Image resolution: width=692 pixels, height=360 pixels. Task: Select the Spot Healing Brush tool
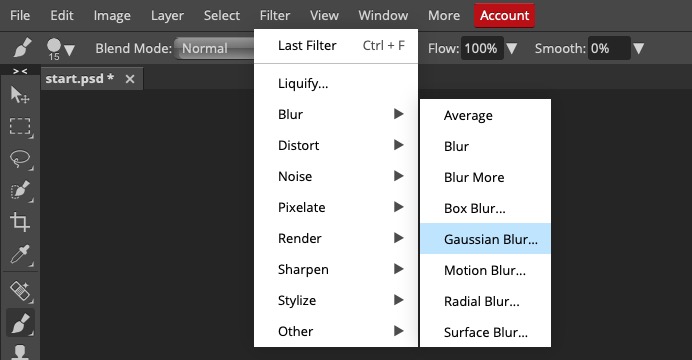20,291
